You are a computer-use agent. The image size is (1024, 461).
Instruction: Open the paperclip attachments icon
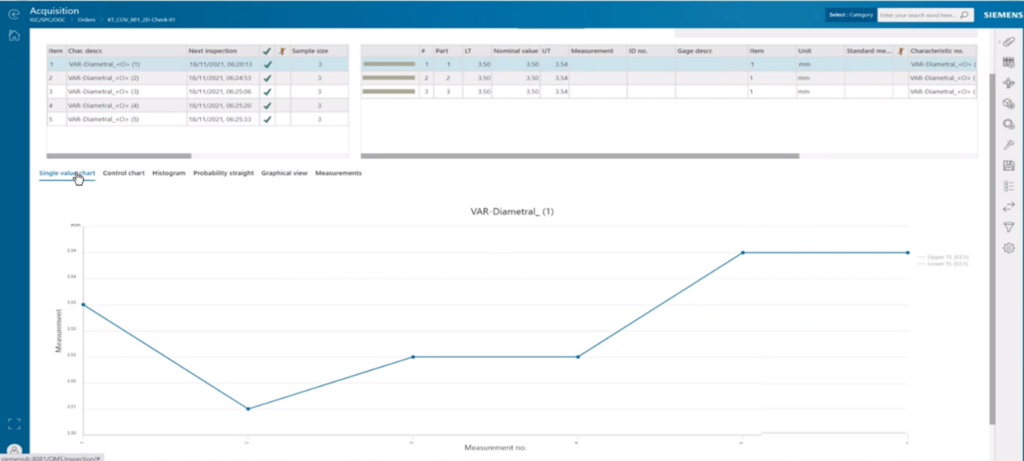(x=1008, y=42)
